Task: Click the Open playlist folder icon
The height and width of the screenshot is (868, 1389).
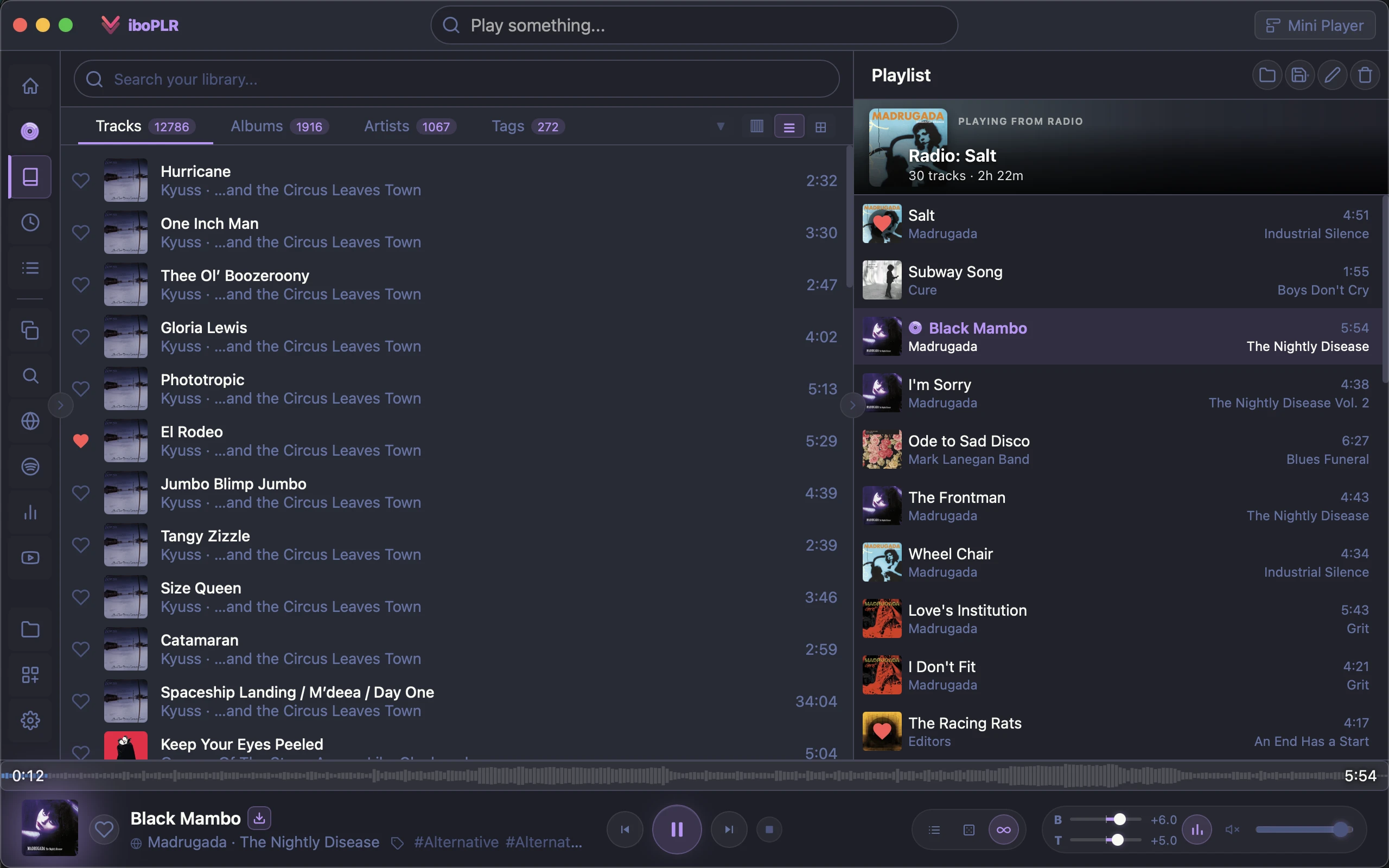Action: click(1267, 75)
